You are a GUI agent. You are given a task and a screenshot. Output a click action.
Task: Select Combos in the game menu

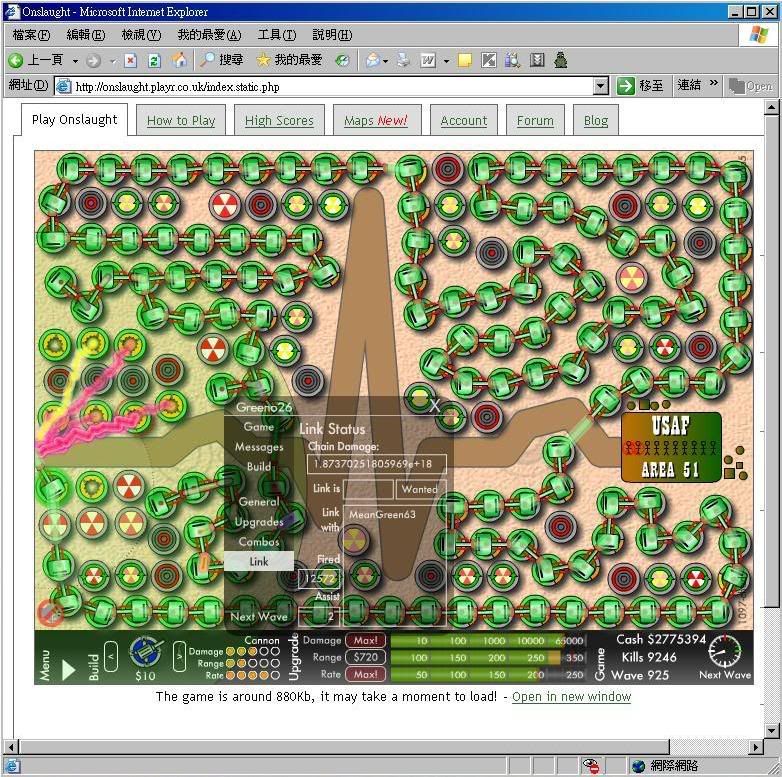259,542
